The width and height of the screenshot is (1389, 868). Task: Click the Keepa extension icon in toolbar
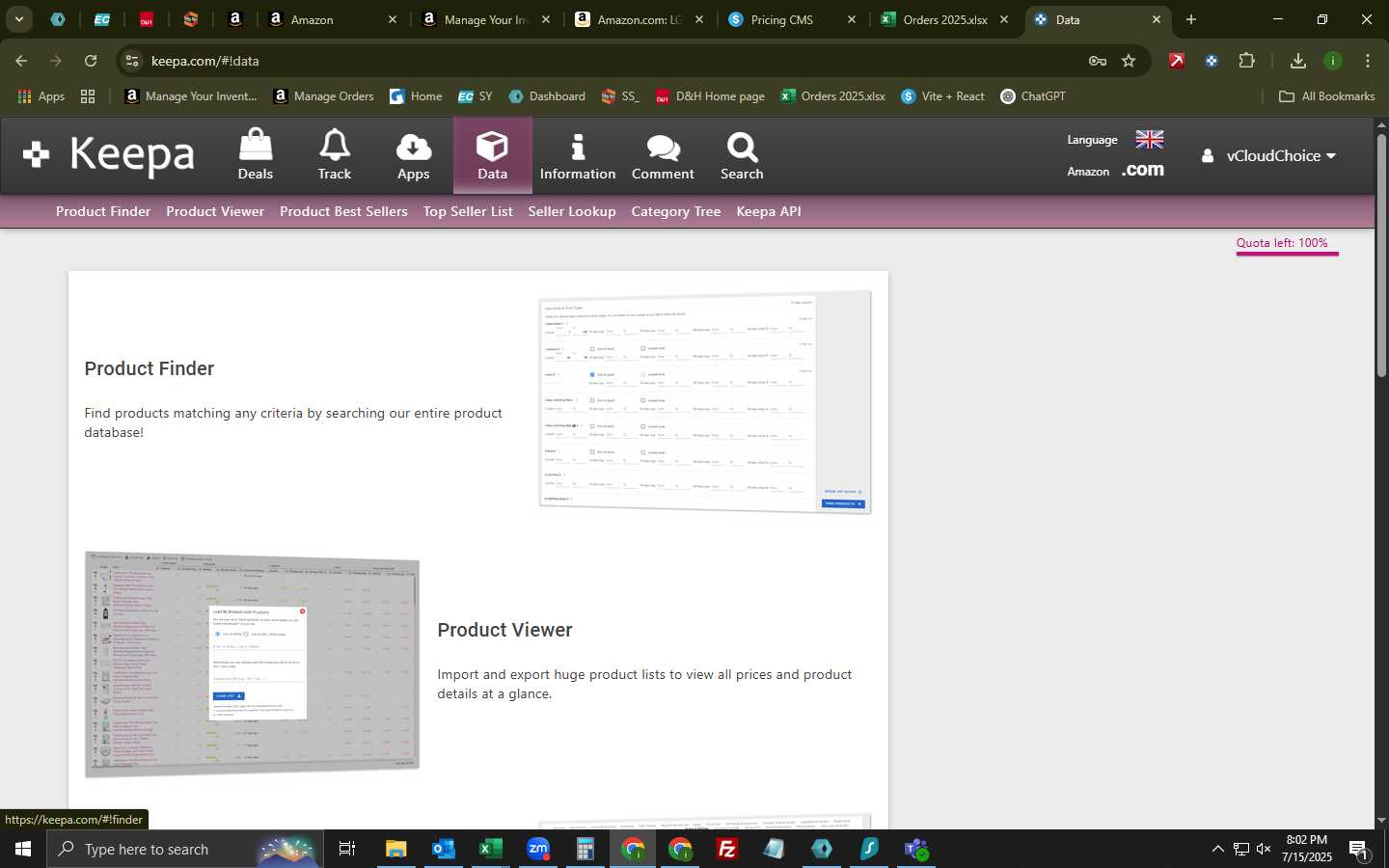pos(1212,61)
